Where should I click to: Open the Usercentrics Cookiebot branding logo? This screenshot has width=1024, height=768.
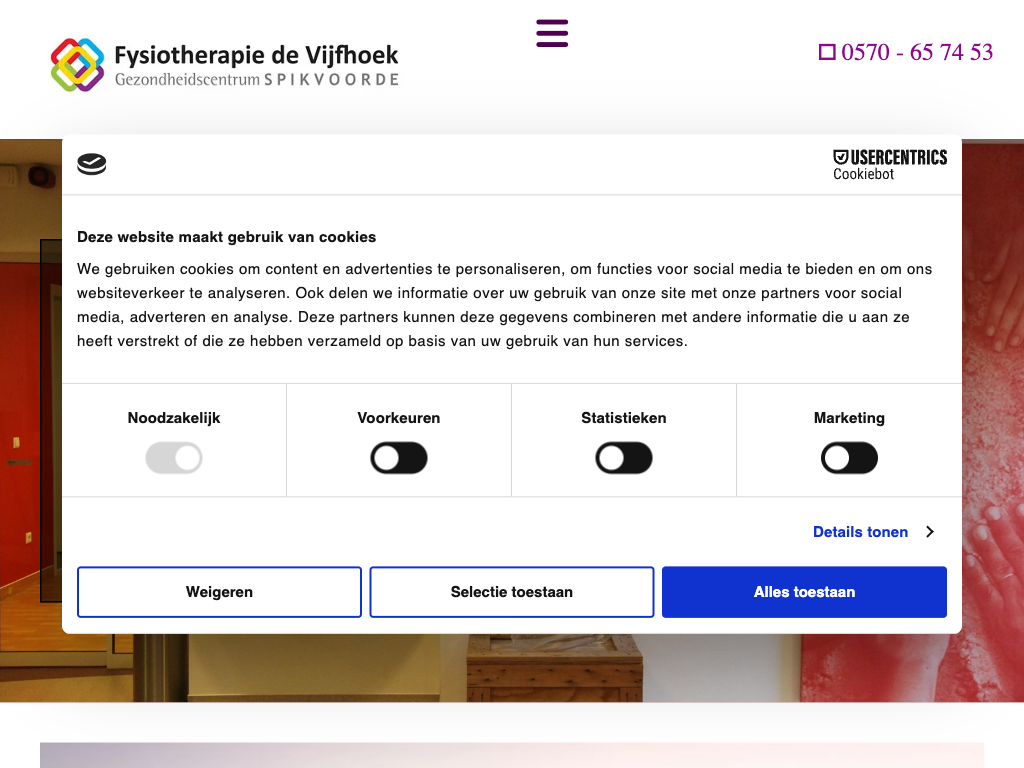(x=889, y=165)
